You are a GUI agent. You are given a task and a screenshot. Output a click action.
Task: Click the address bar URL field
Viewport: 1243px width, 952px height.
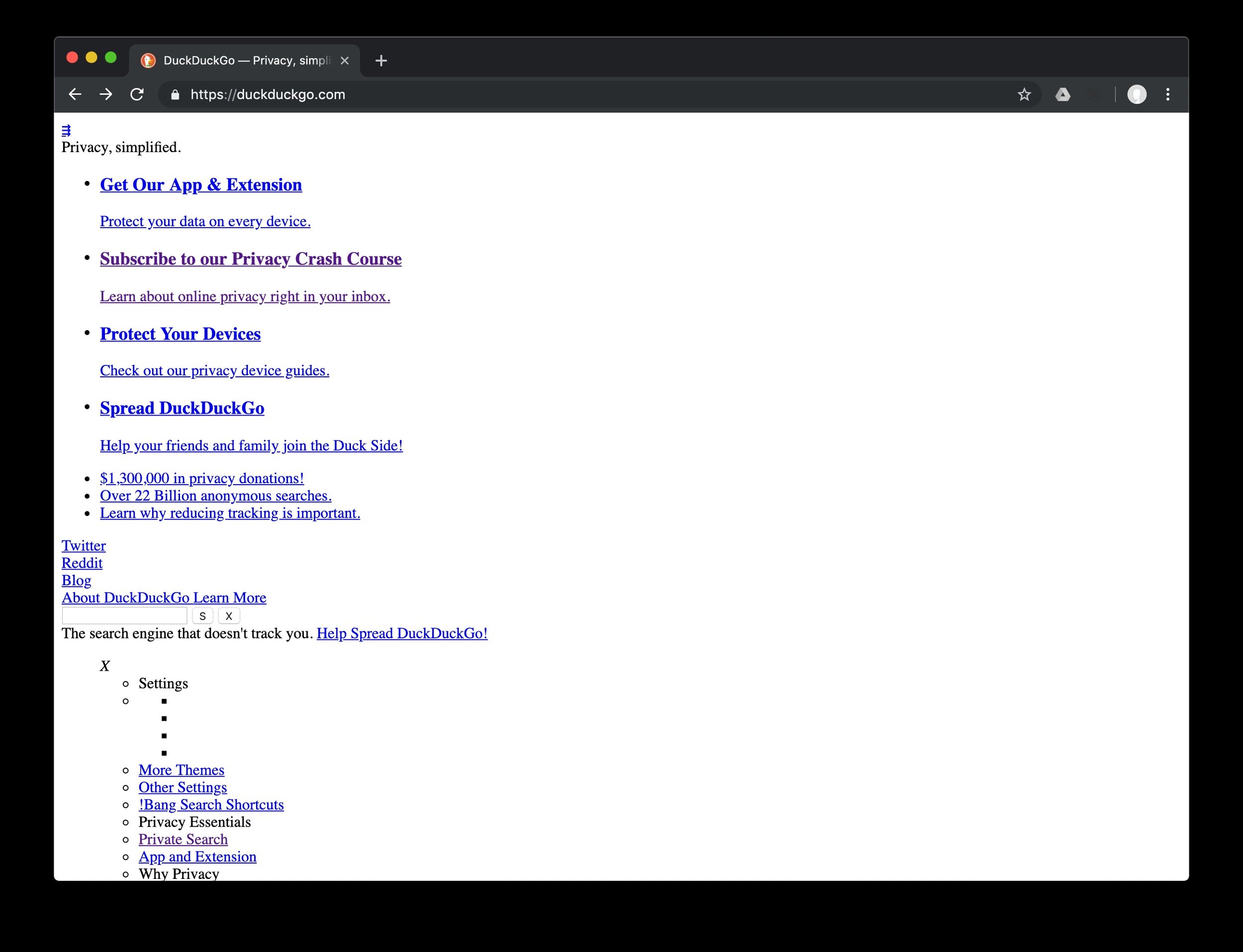(599, 94)
